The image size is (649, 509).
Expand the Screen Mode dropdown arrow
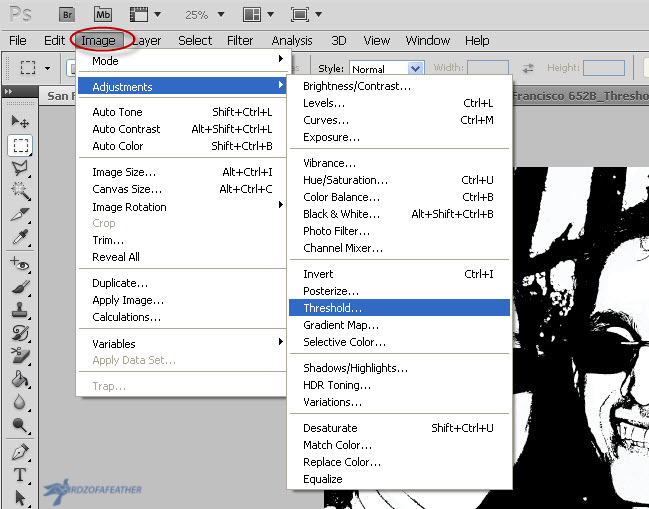[318, 15]
